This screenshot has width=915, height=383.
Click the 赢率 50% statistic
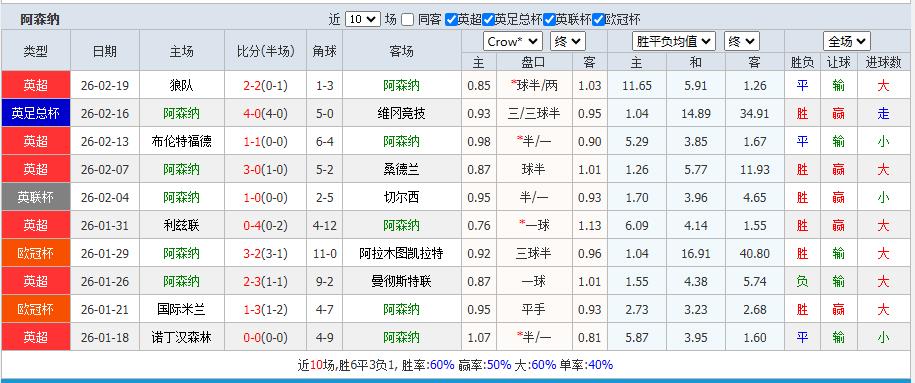click(x=484, y=365)
